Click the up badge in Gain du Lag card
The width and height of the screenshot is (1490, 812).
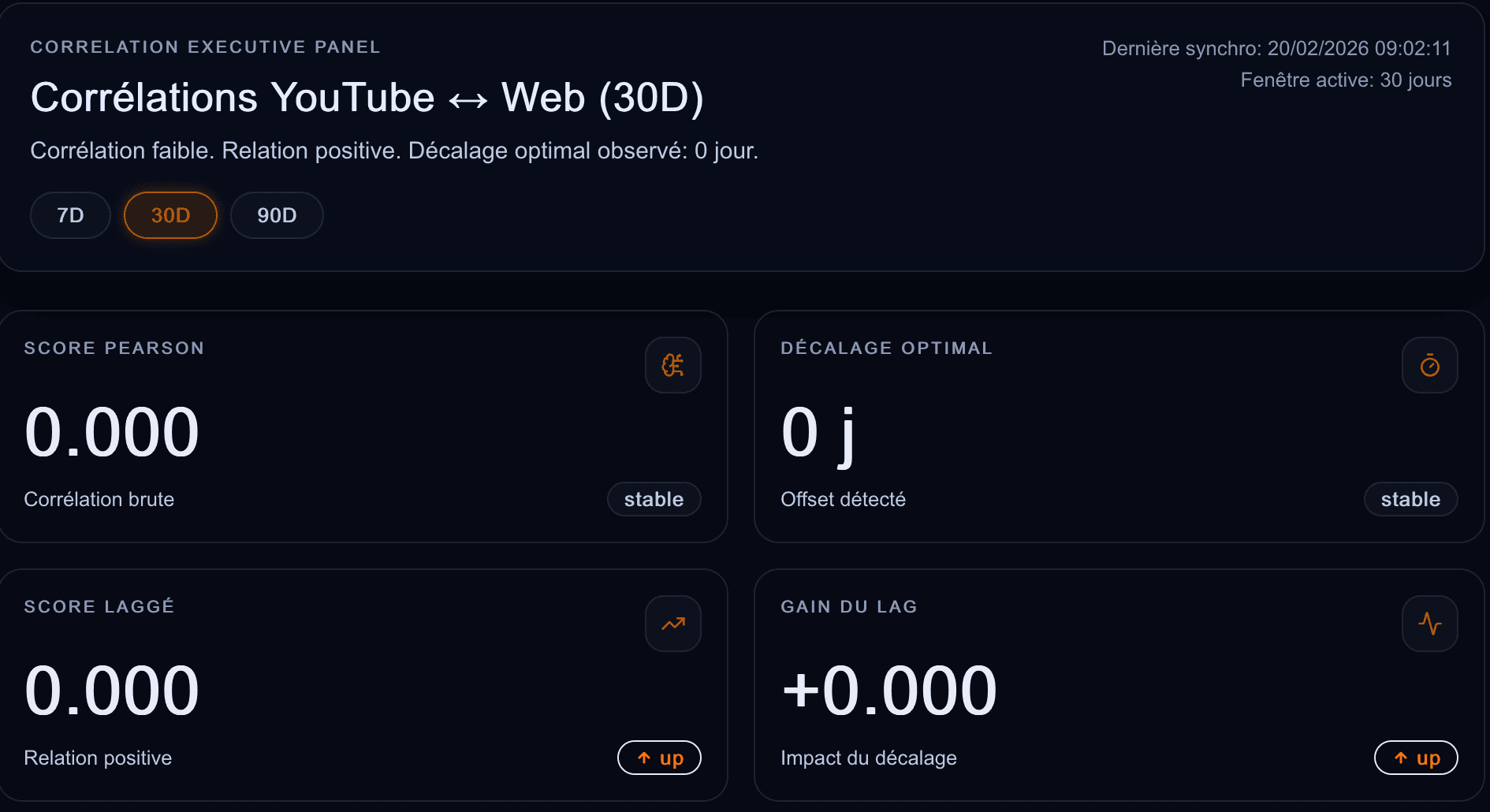point(1416,758)
